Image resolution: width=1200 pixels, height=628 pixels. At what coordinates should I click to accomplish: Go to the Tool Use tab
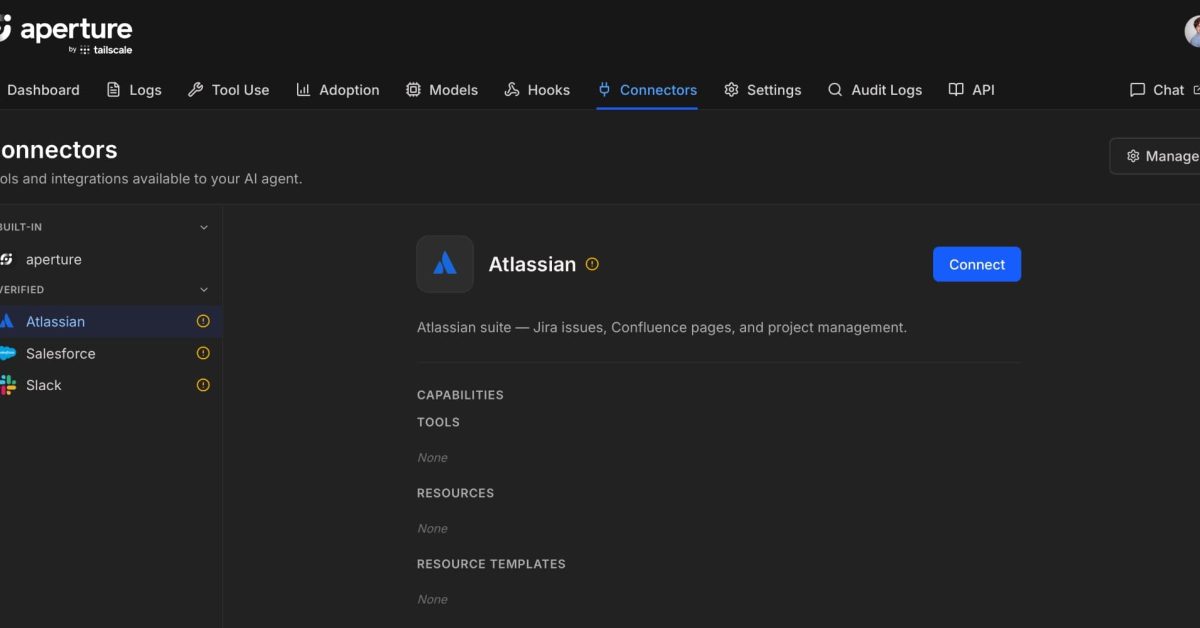point(228,90)
